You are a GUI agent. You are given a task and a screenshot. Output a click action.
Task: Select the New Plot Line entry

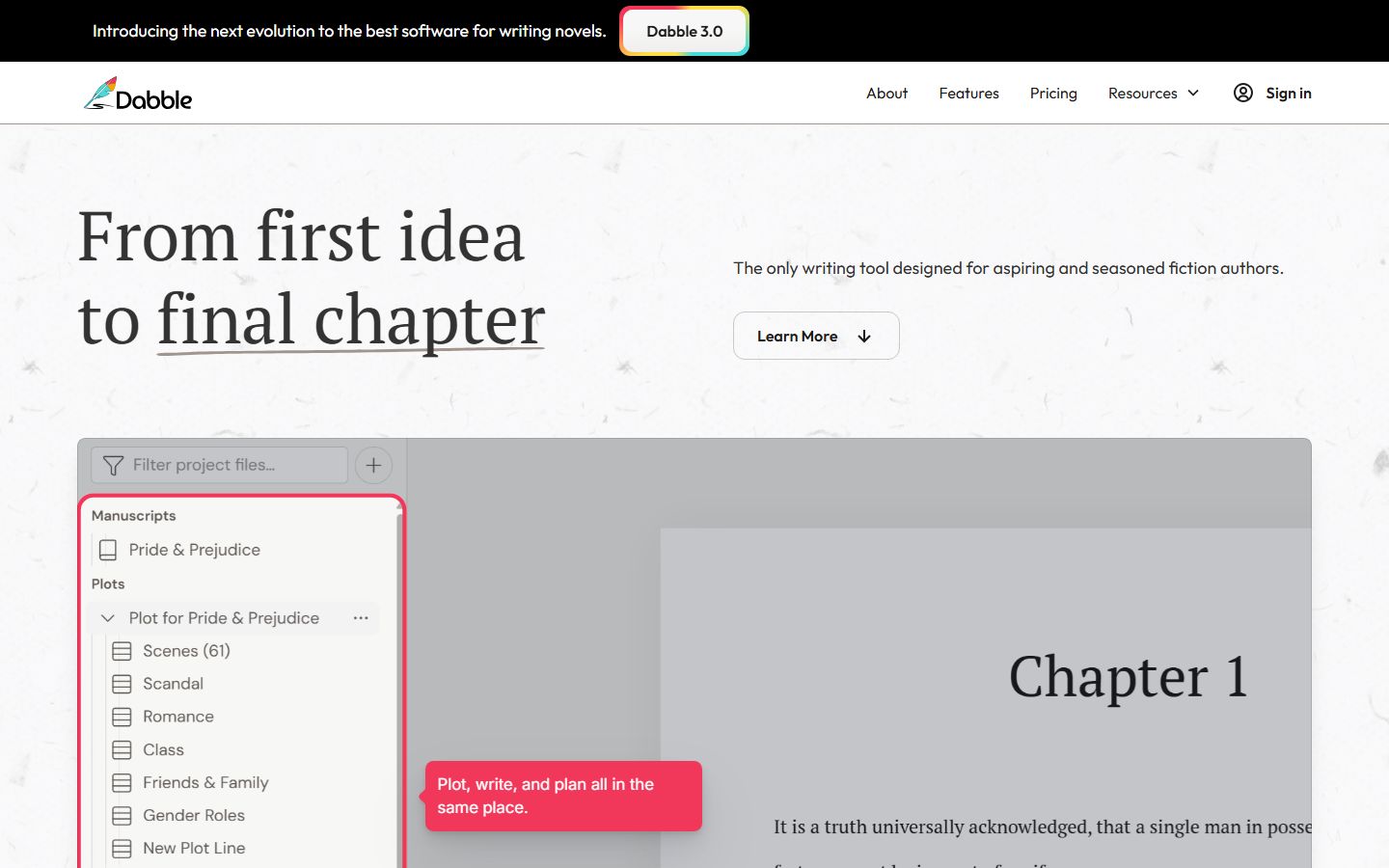[194, 848]
